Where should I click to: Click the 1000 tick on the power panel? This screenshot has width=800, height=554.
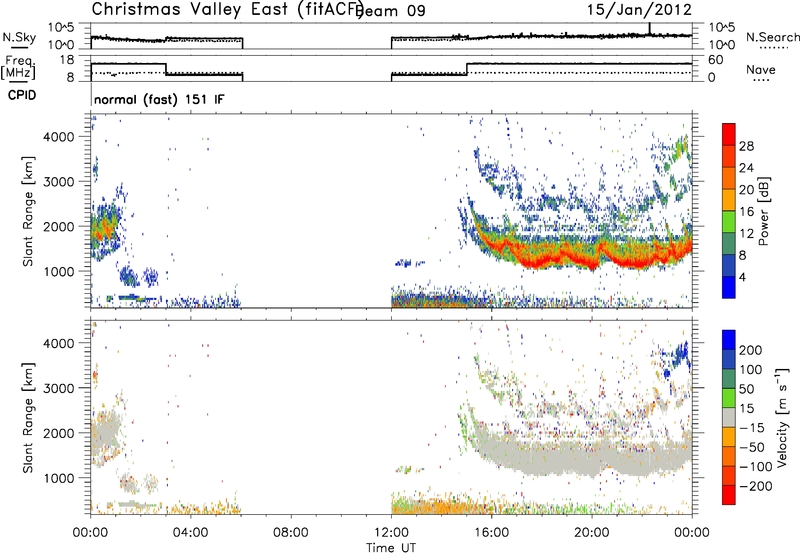click(59, 271)
